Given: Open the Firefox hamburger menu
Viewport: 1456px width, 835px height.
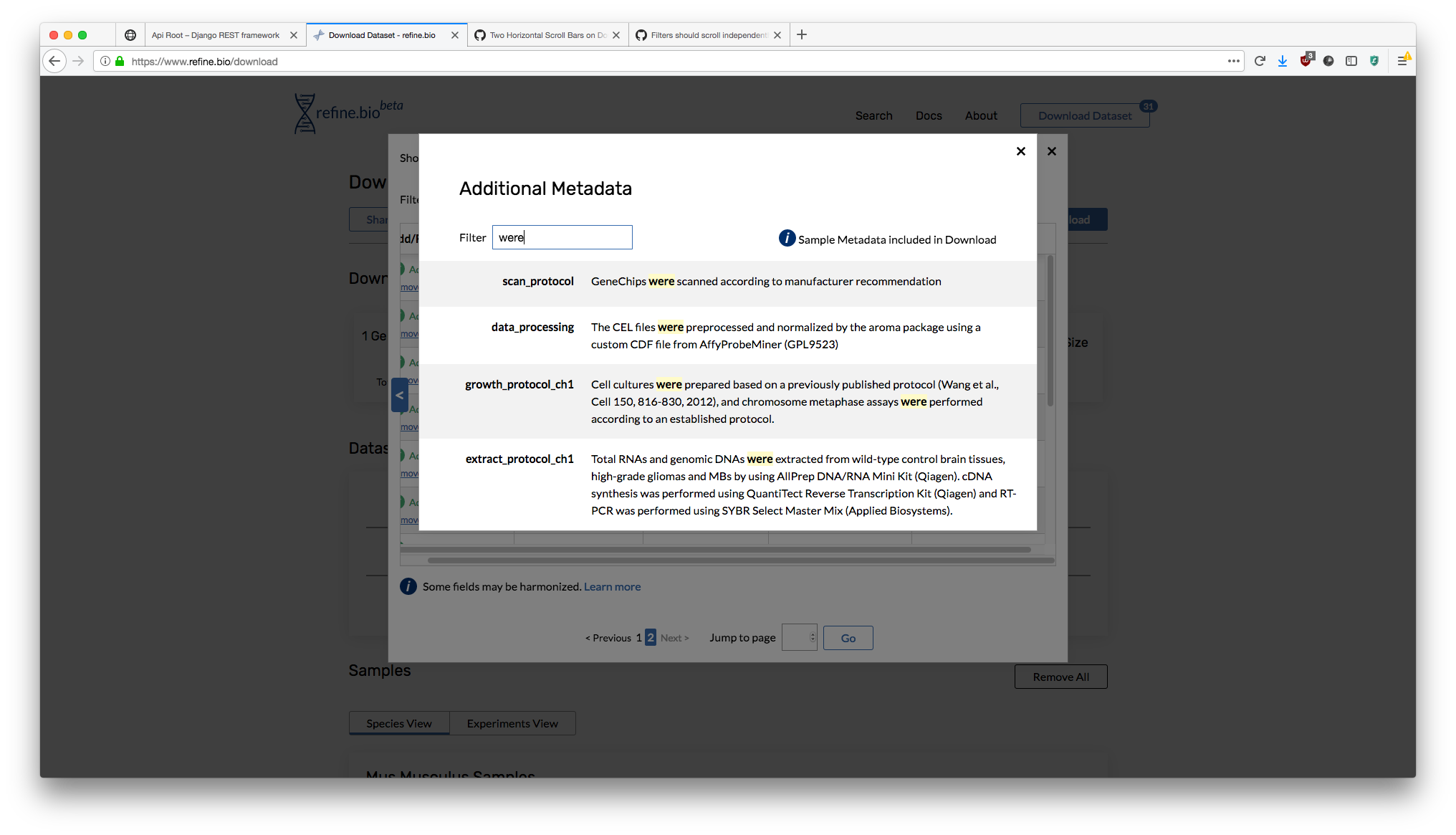Looking at the screenshot, I should 1403,61.
